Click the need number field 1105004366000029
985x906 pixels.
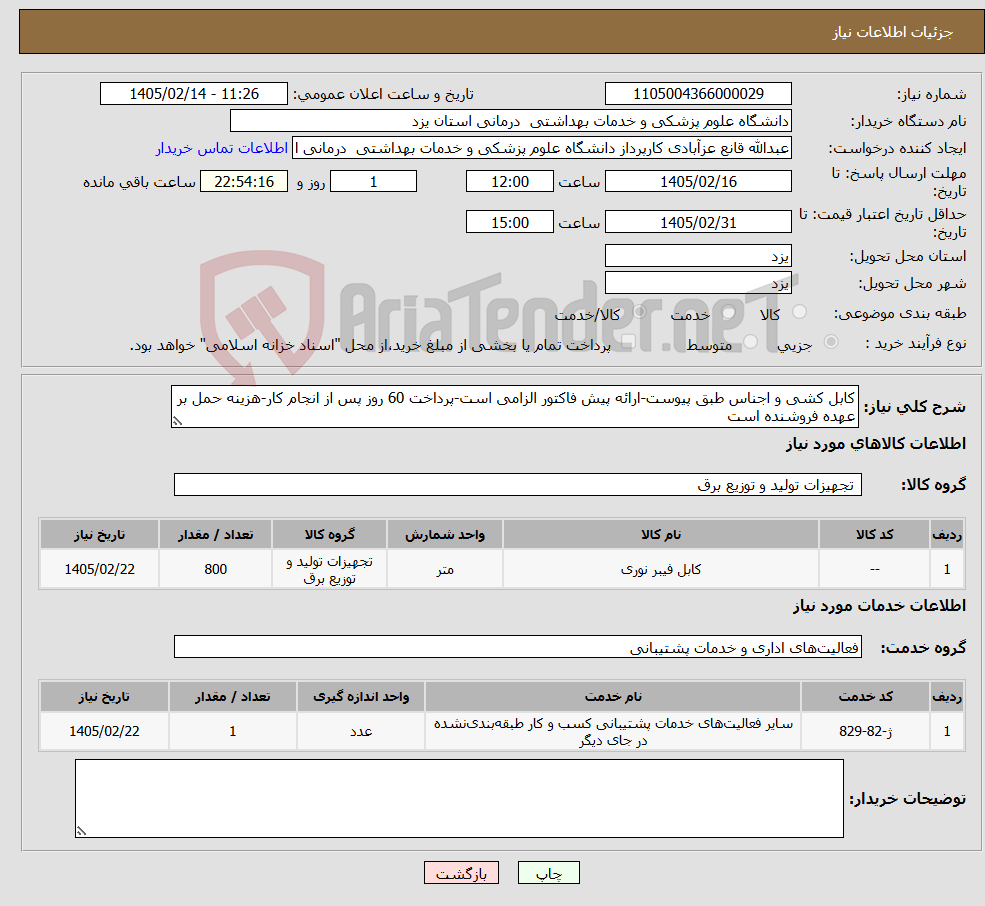click(698, 94)
